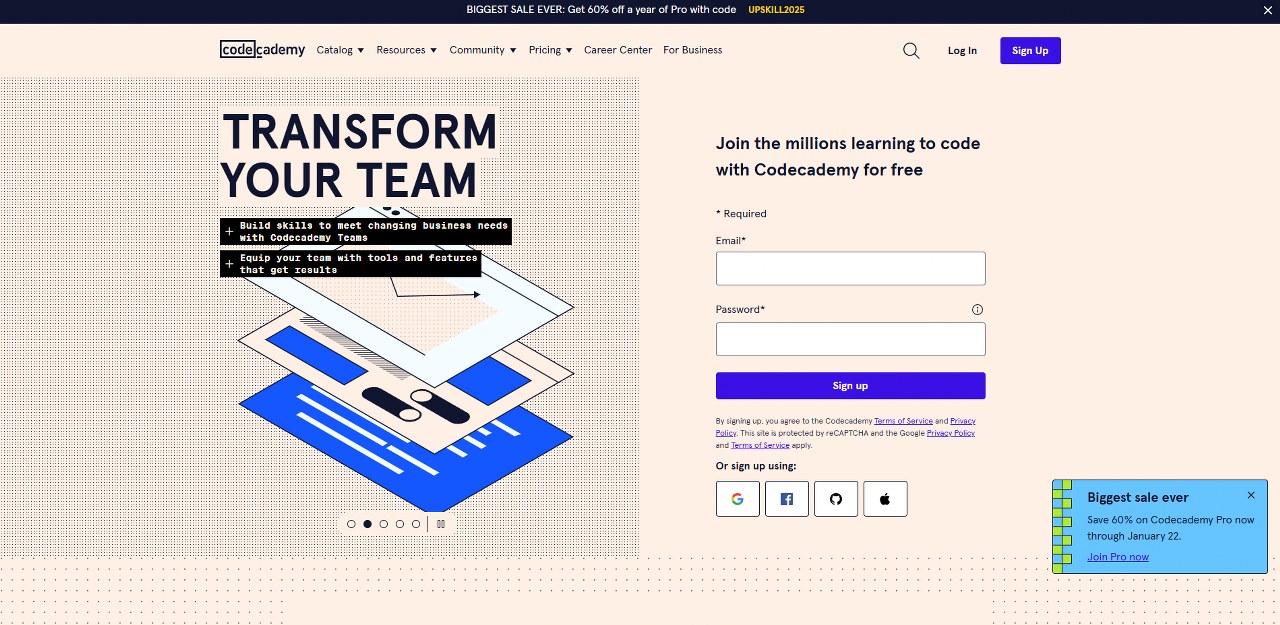Open Codecademy Terms of Service link
Viewport: 1280px width, 625px height.
[903, 422]
